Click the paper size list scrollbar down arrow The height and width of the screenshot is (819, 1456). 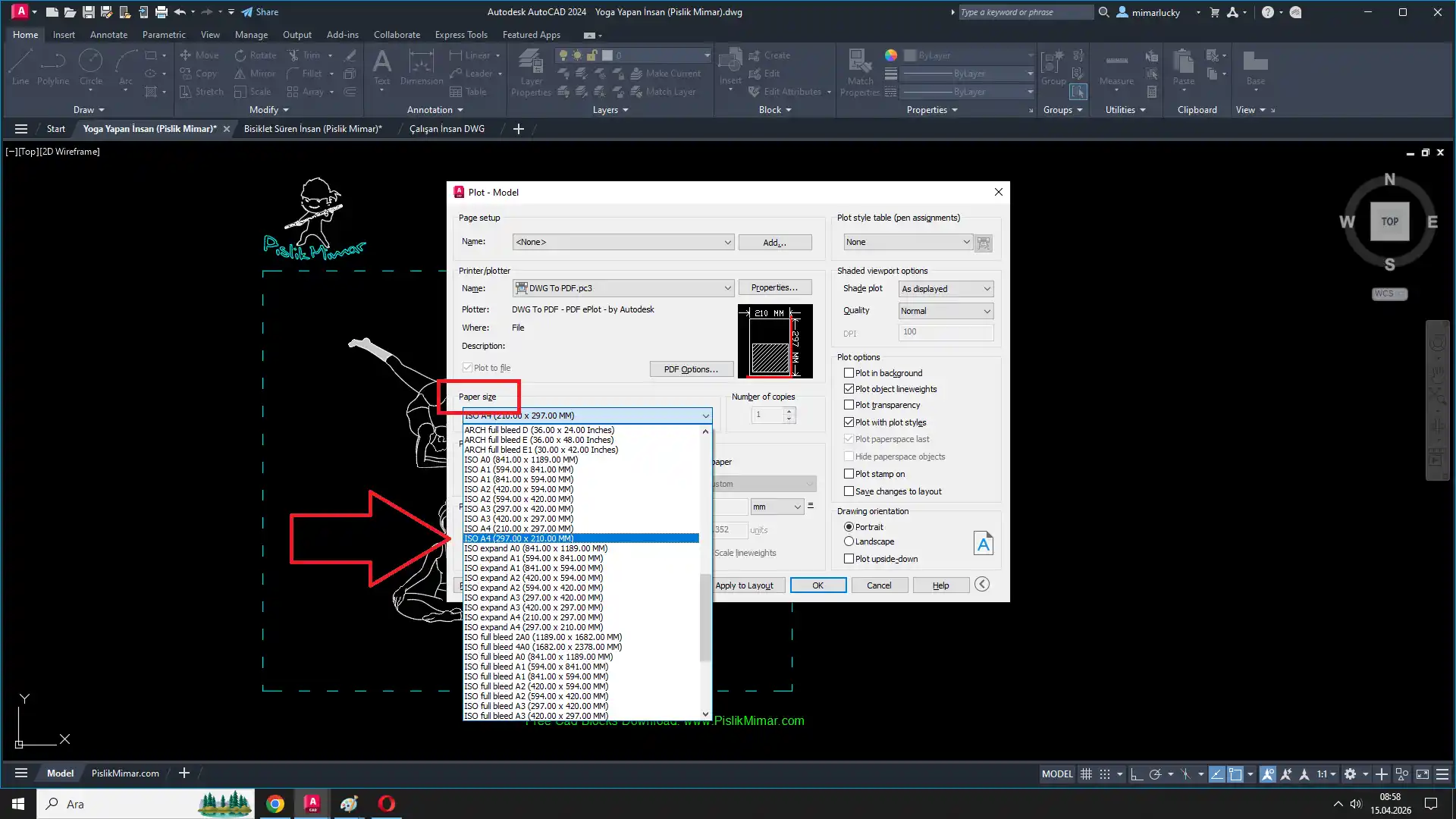tap(705, 714)
